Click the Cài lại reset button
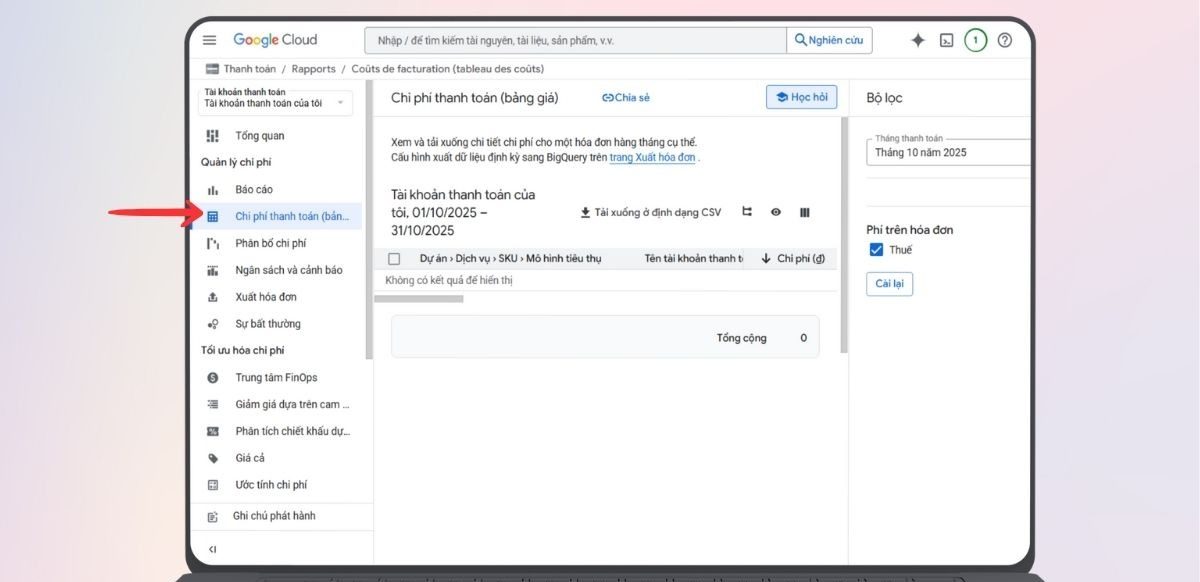Screen dimensions: 1200x582 point(889,284)
